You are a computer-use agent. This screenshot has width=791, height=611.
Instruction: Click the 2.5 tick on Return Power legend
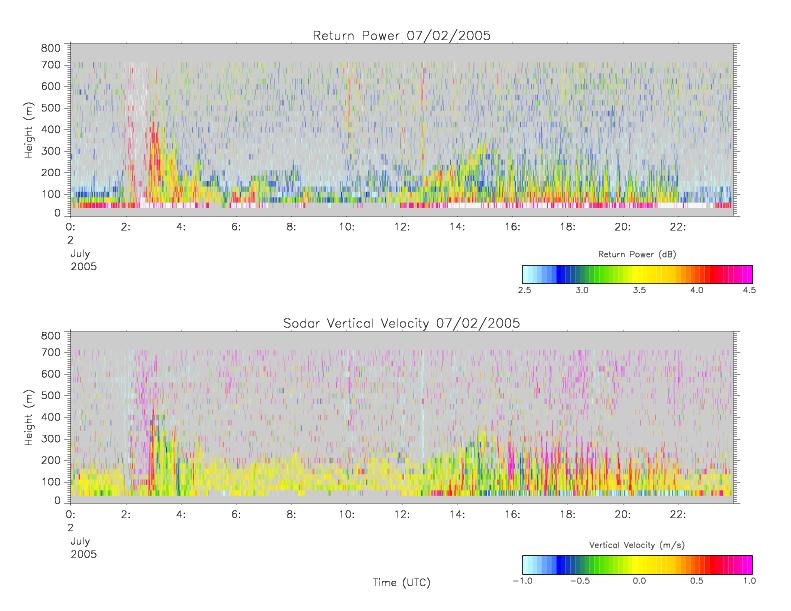click(524, 290)
